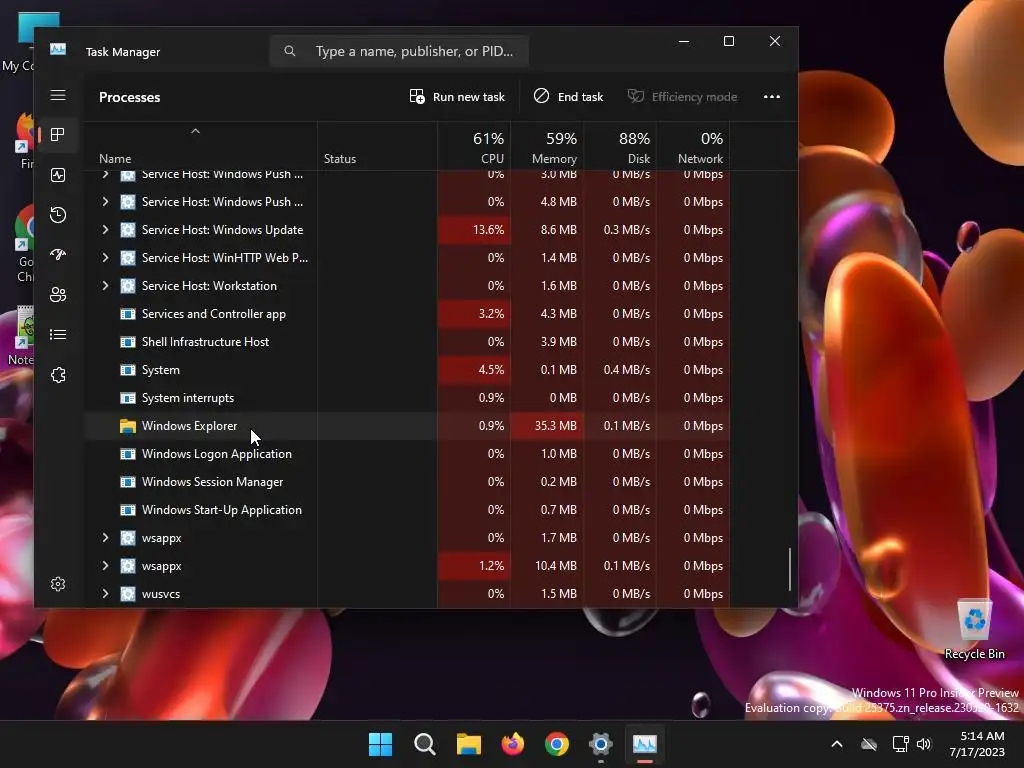Click the 35.3 MB memory value
The height and width of the screenshot is (768, 1024).
point(555,426)
